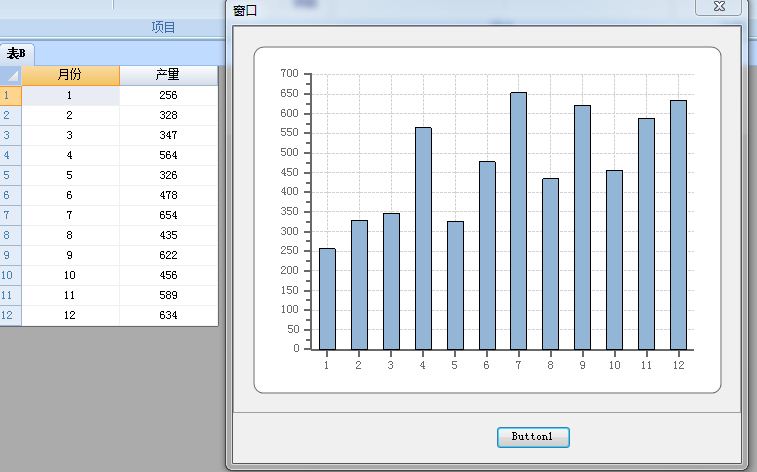Click the 产量 cell with value 622
Screen dimensions: 757x472
pyautogui.click(x=168, y=255)
